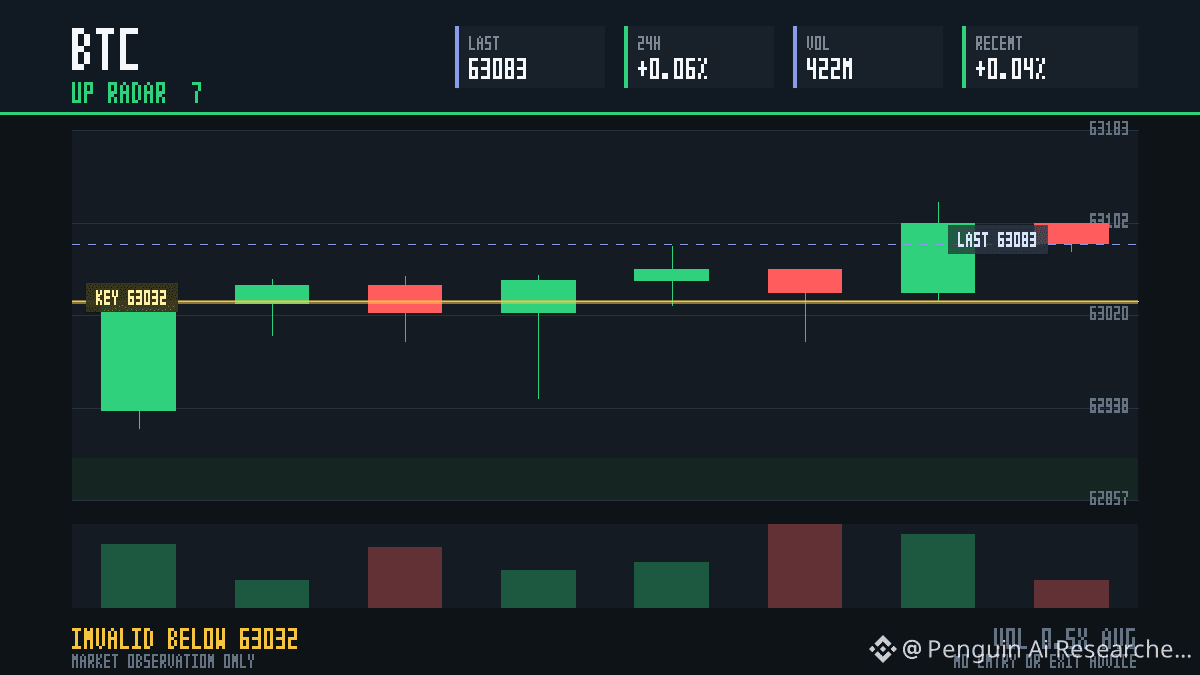Select the 63020 price axis label
Screen dimensions: 1200x675
coord(1109,313)
